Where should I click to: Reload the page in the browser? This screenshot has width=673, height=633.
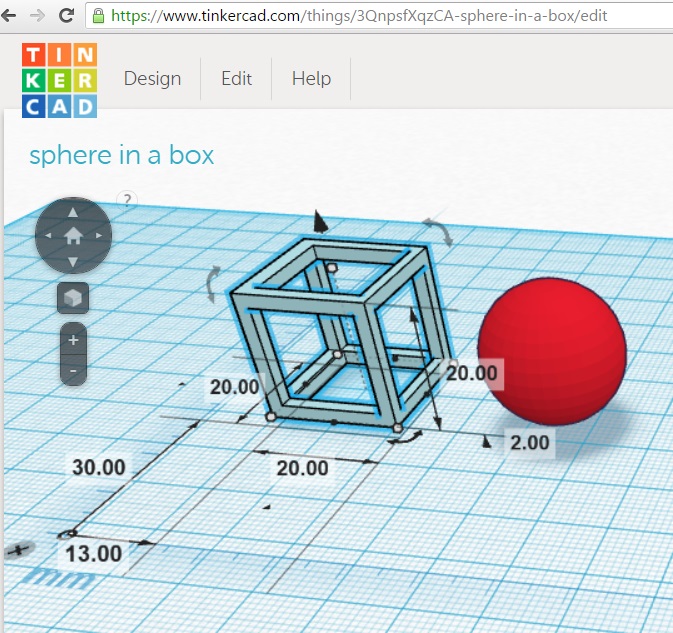click(67, 16)
